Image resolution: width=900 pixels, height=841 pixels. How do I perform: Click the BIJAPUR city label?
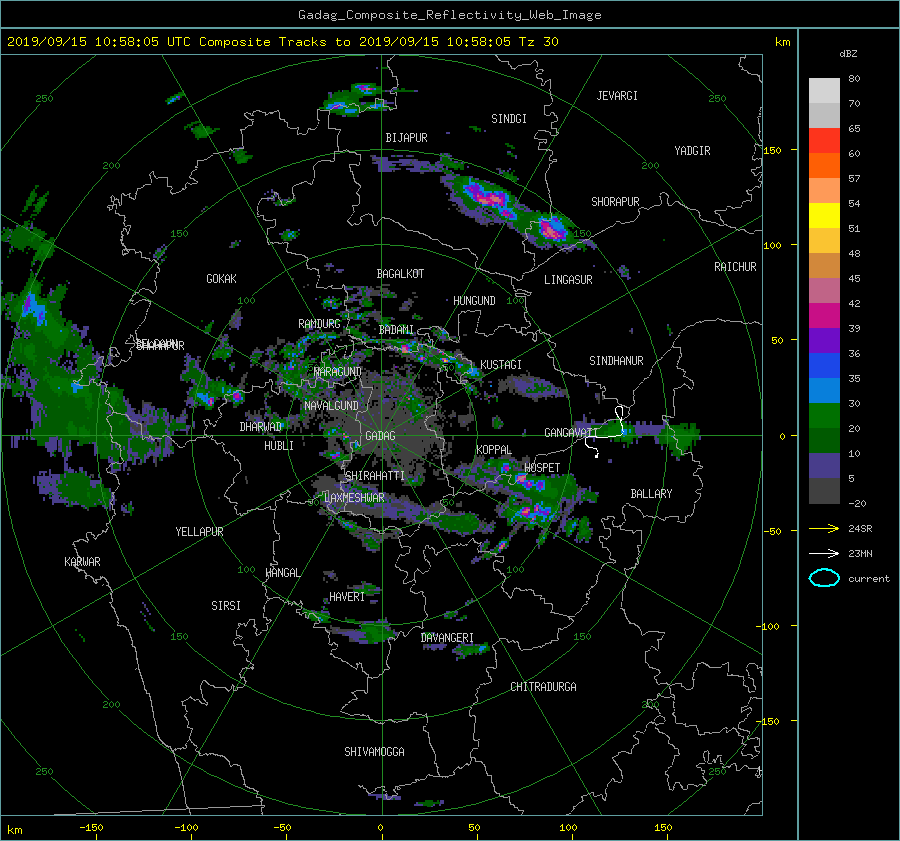click(406, 138)
